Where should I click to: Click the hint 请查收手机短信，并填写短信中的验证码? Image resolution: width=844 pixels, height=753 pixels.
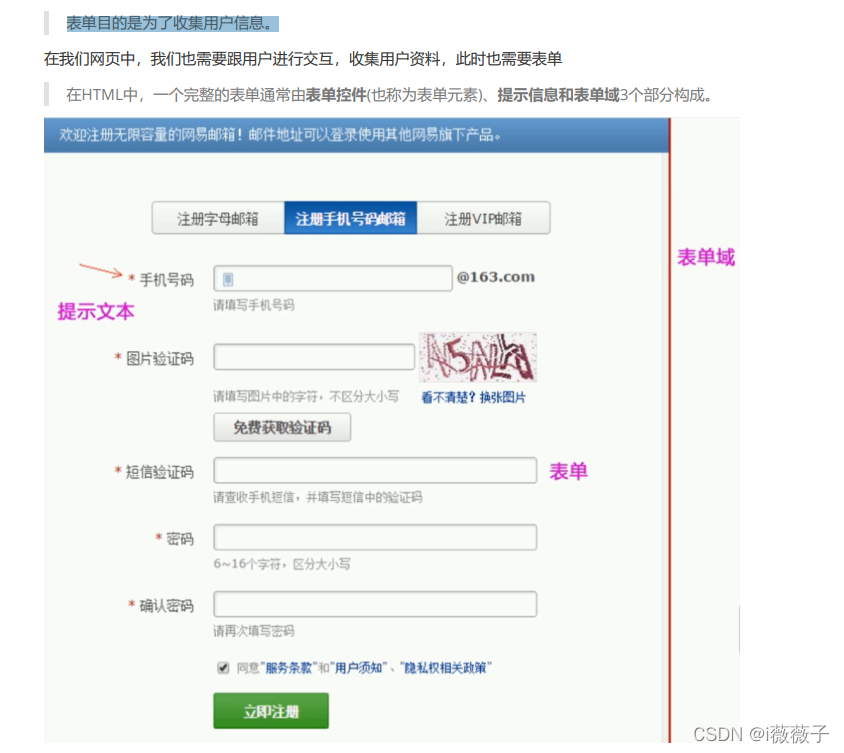(x=318, y=497)
